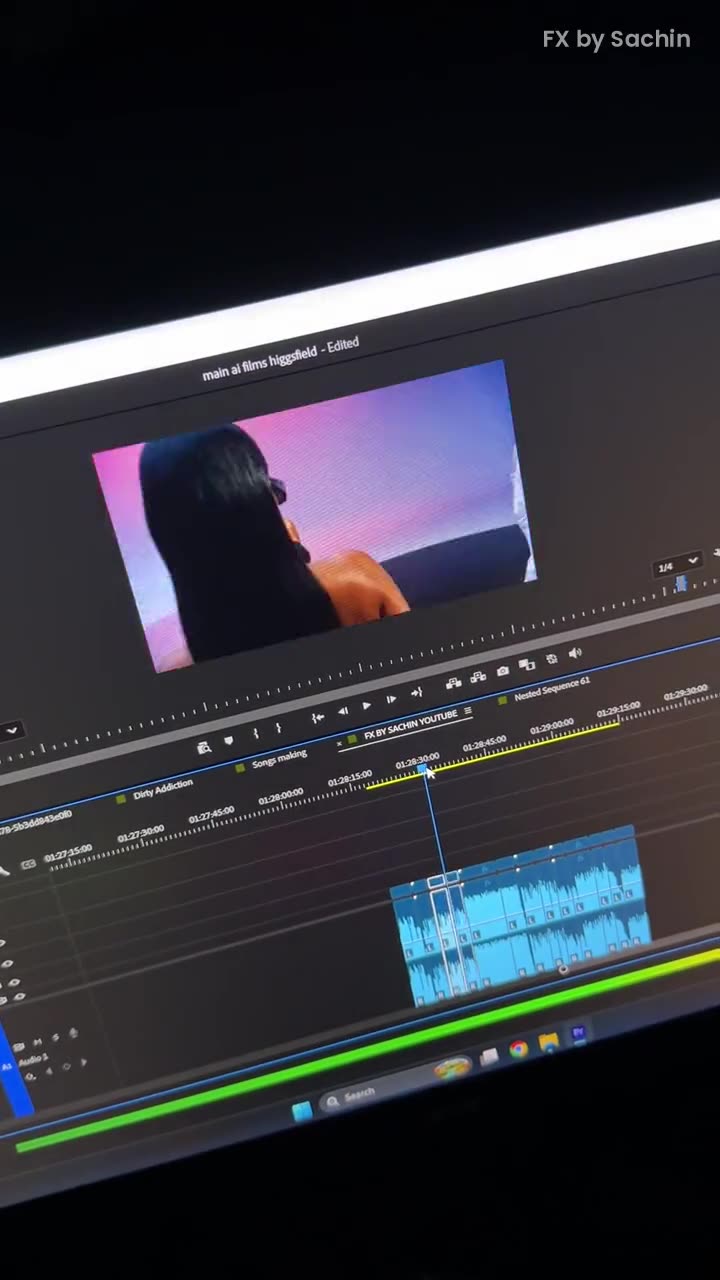
Task: Toggle the lowest video track eye icon
Action: (x=19, y=997)
